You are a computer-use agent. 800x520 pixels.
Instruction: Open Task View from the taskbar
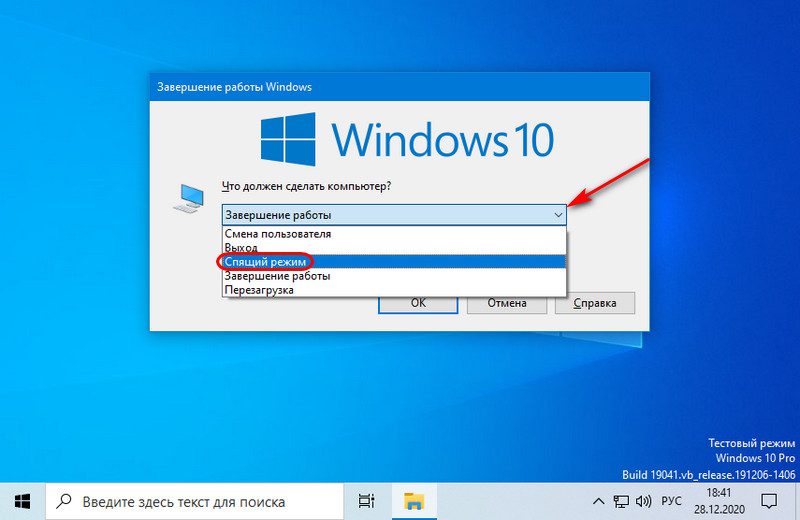(x=366, y=502)
